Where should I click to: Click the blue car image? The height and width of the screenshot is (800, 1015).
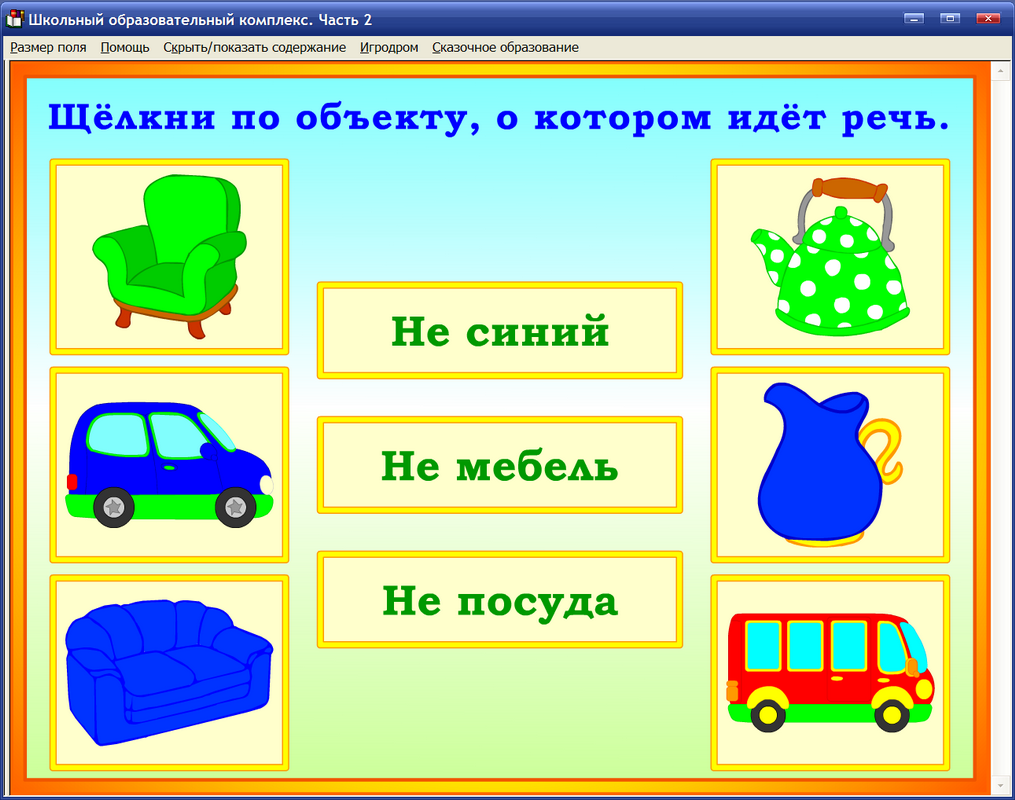click(x=168, y=465)
